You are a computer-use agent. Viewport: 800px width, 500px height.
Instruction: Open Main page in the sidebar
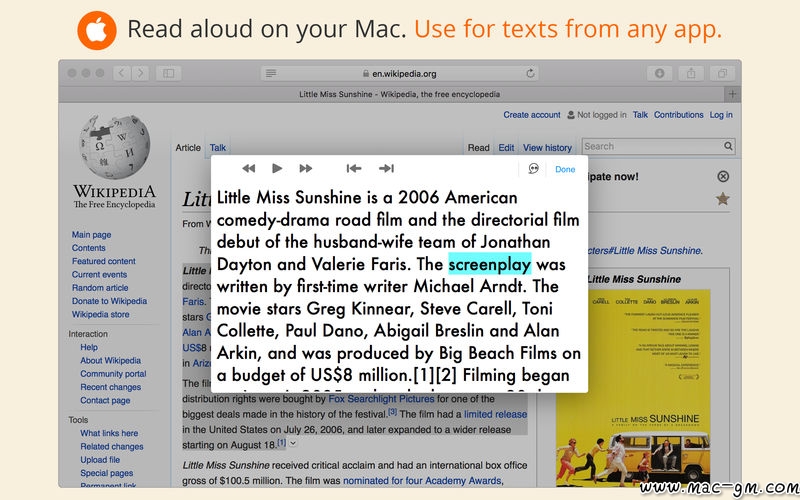[91, 235]
